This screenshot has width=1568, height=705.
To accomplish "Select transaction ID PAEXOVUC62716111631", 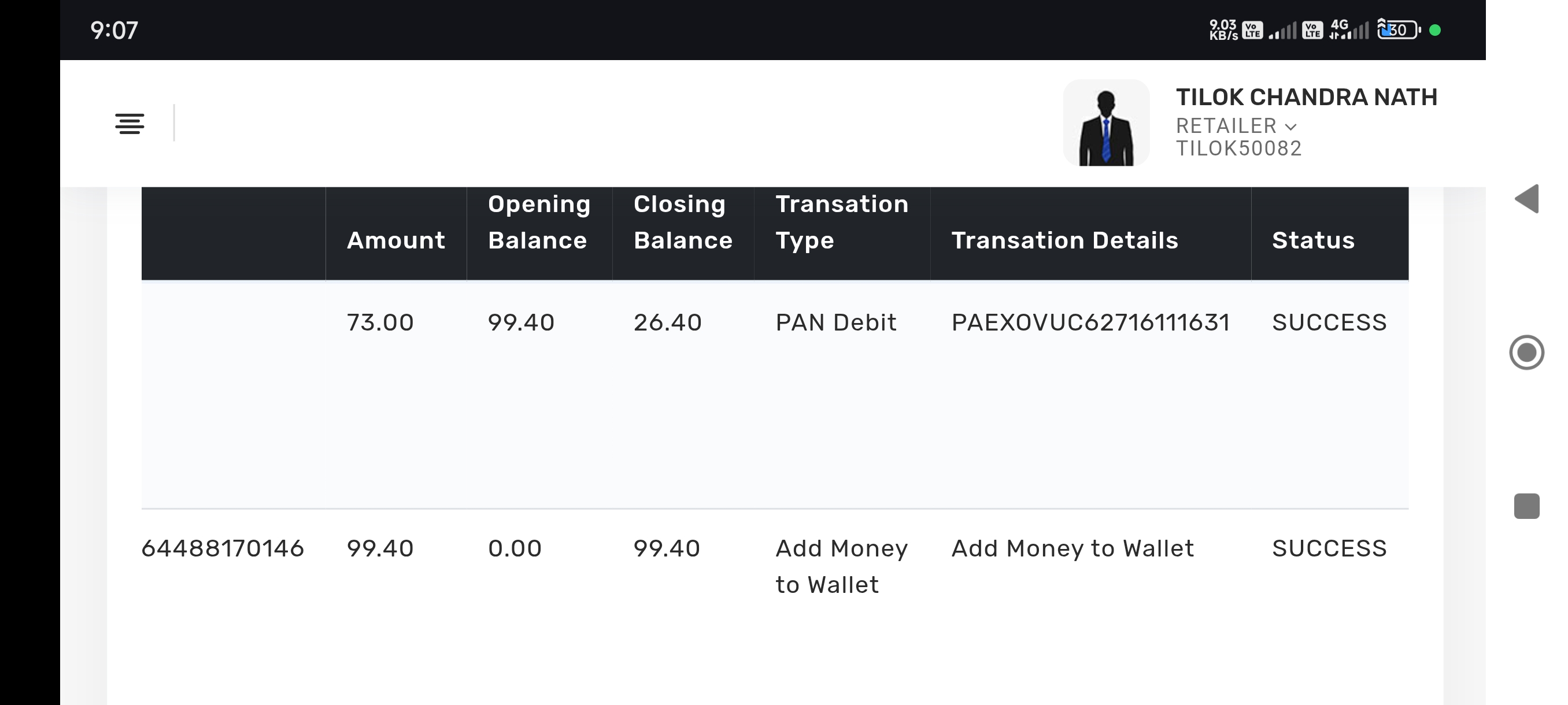I will pyautogui.click(x=1090, y=322).
